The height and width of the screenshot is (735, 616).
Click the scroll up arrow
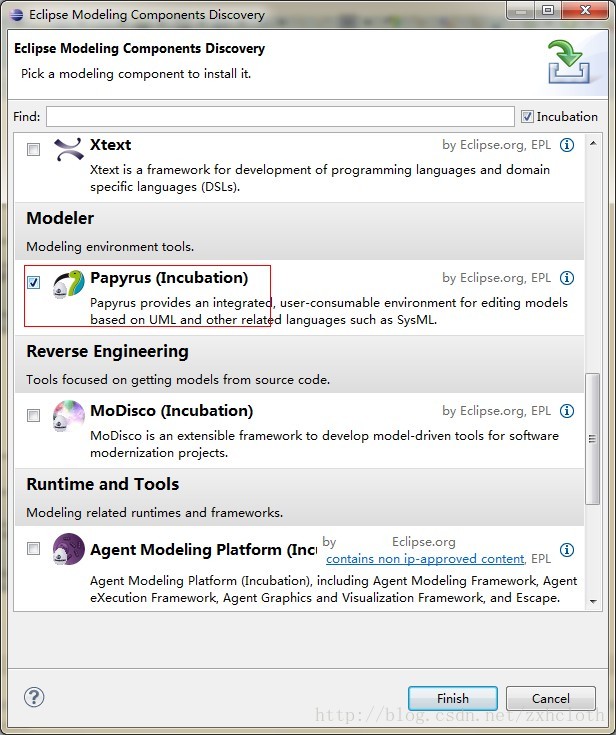pyautogui.click(x=593, y=143)
